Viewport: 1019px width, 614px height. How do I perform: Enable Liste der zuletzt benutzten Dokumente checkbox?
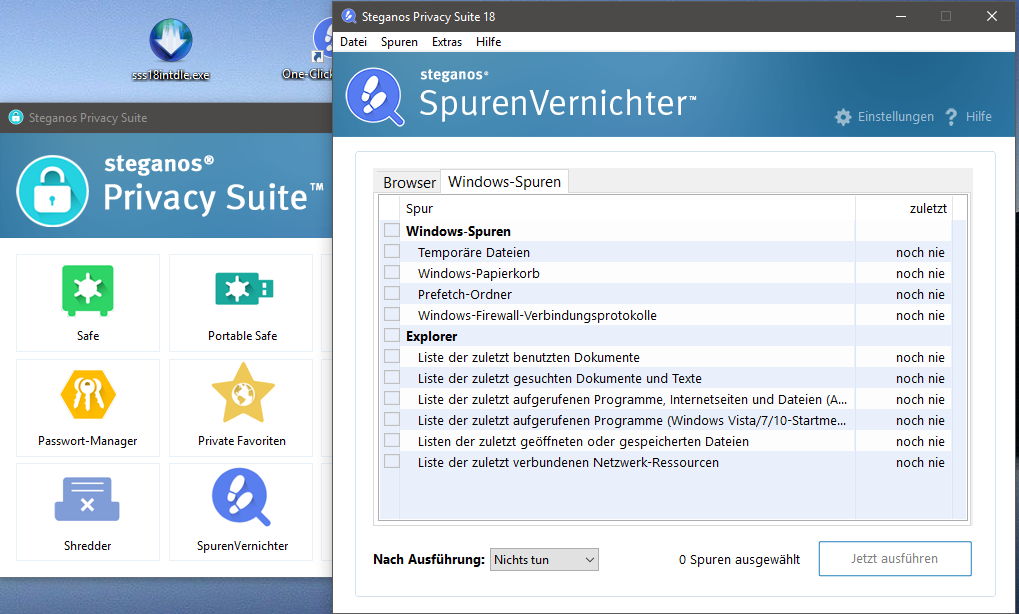pos(392,356)
